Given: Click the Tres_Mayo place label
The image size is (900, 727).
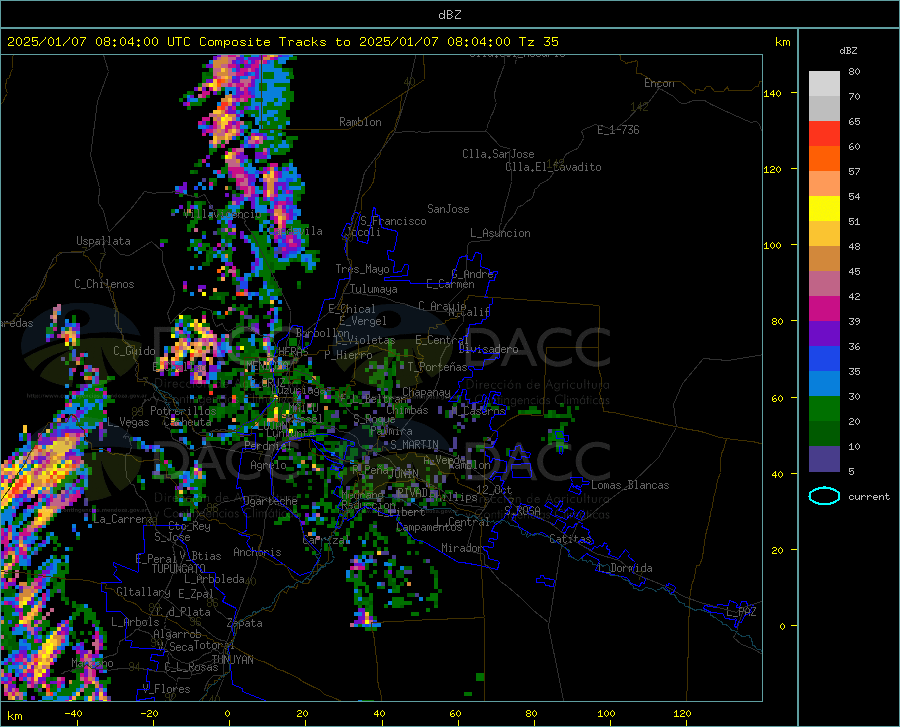Looking at the screenshot, I should tap(362, 269).
